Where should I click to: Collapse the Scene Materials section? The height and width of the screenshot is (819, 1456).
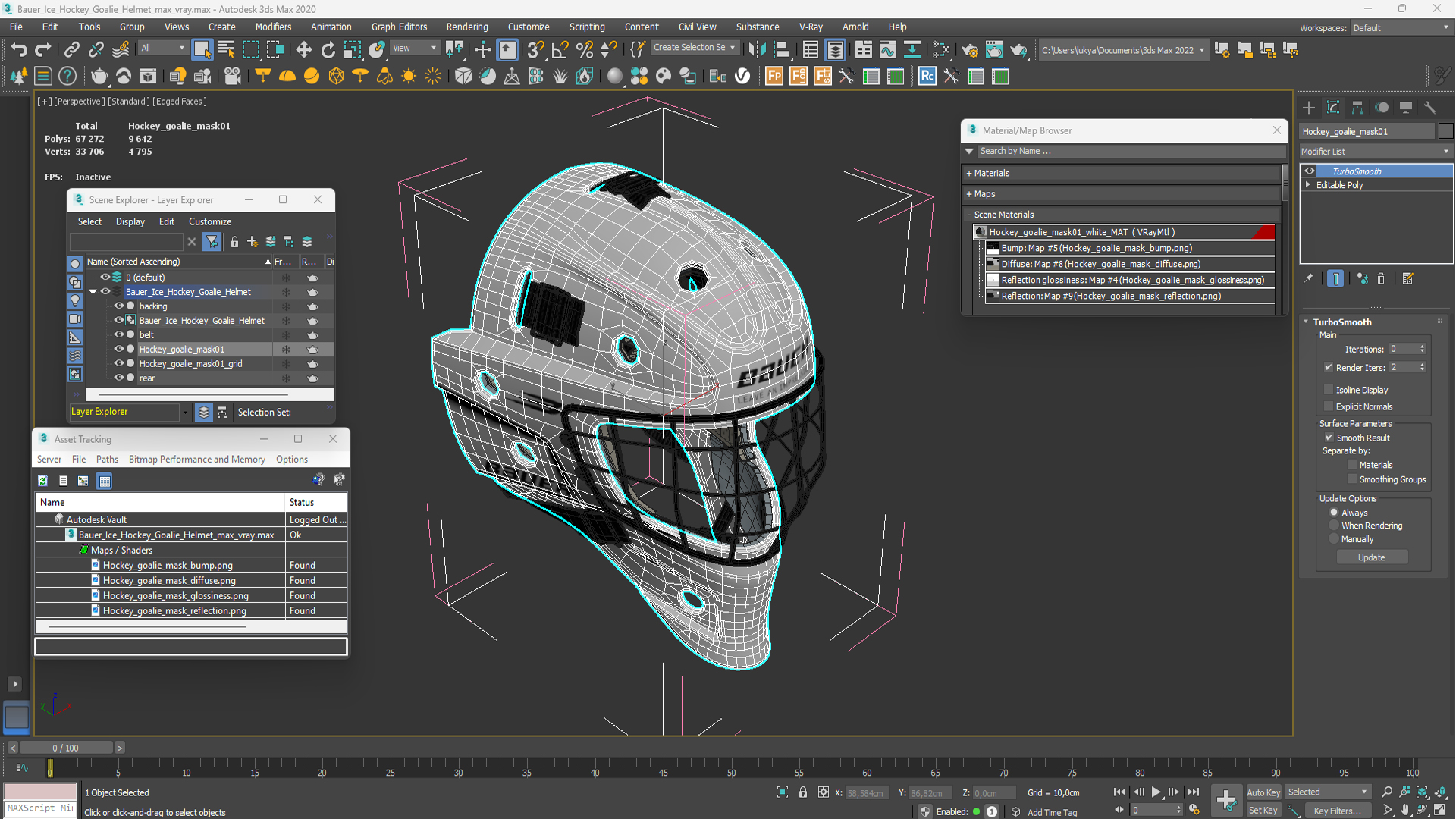[x=968, y=215]
